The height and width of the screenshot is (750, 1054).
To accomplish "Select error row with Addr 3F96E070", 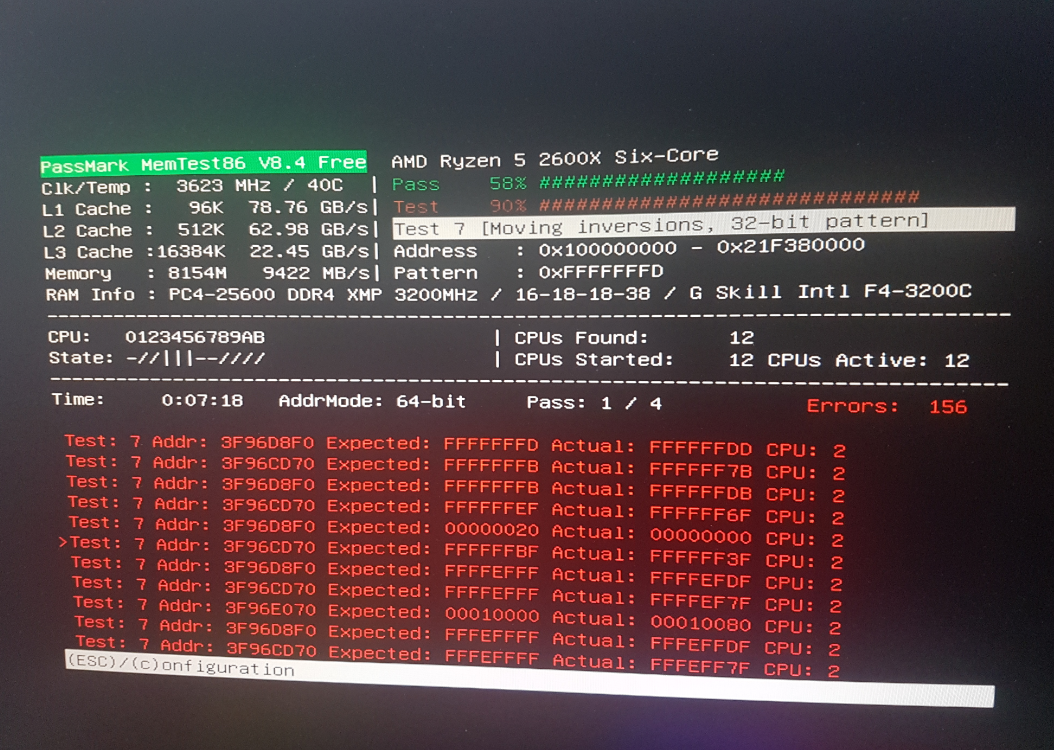I will pos(458,616).
